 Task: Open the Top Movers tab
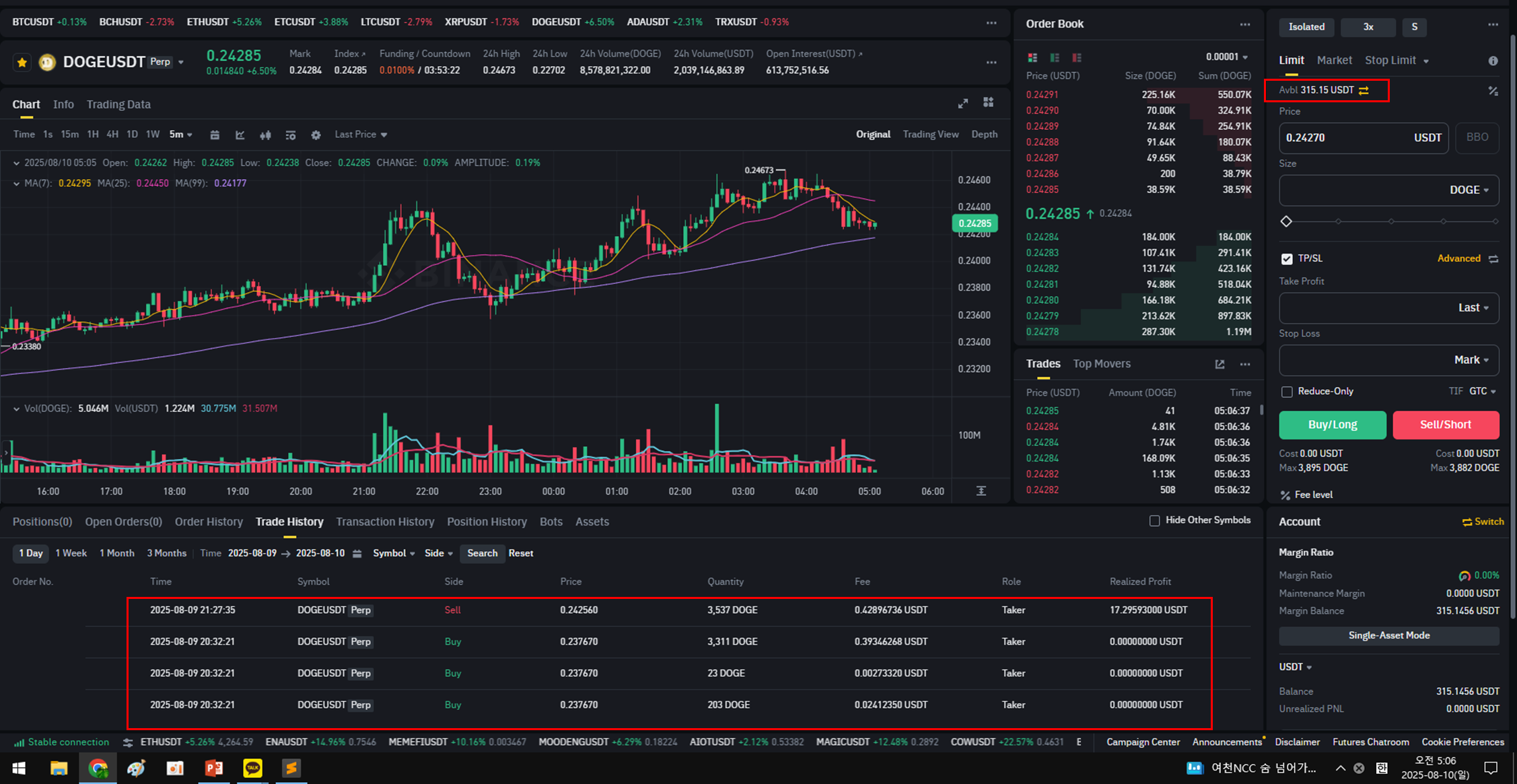(1101, 363)
